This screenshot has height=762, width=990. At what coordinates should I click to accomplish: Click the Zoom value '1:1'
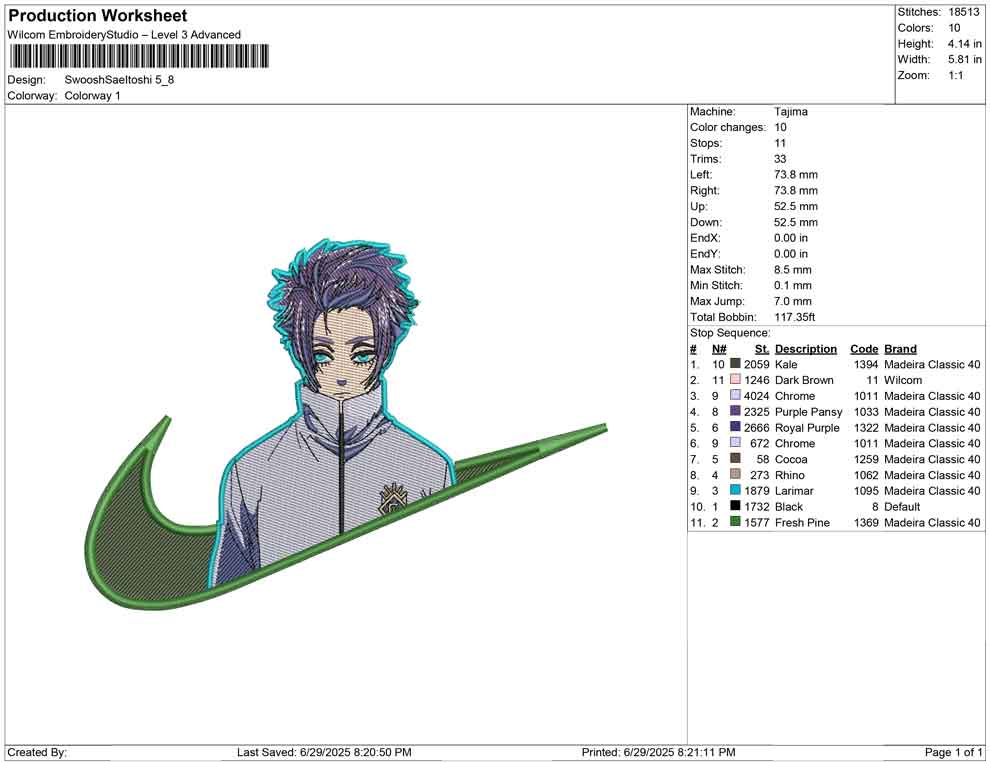point(955,75)
